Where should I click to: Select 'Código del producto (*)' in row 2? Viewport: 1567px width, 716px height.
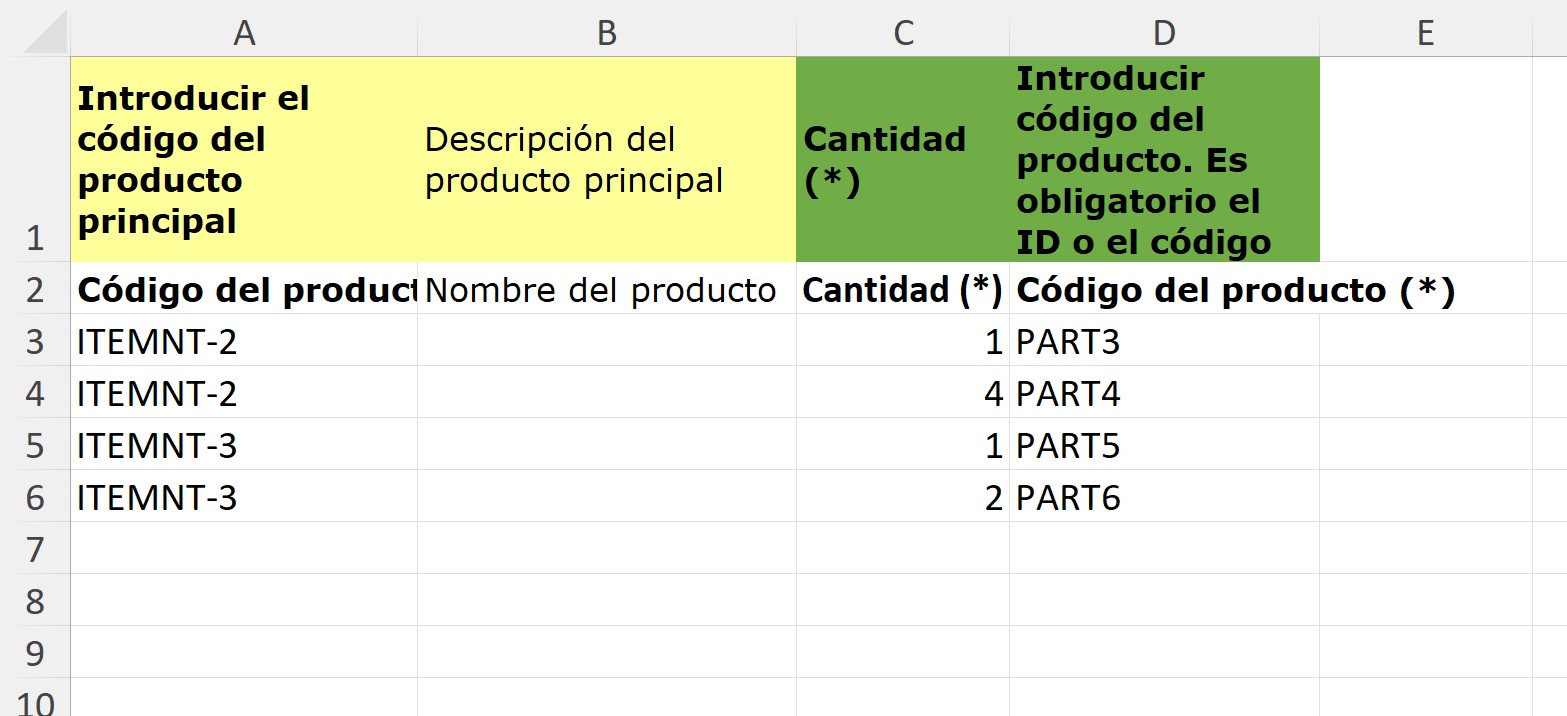click(x=1164, y=288)
